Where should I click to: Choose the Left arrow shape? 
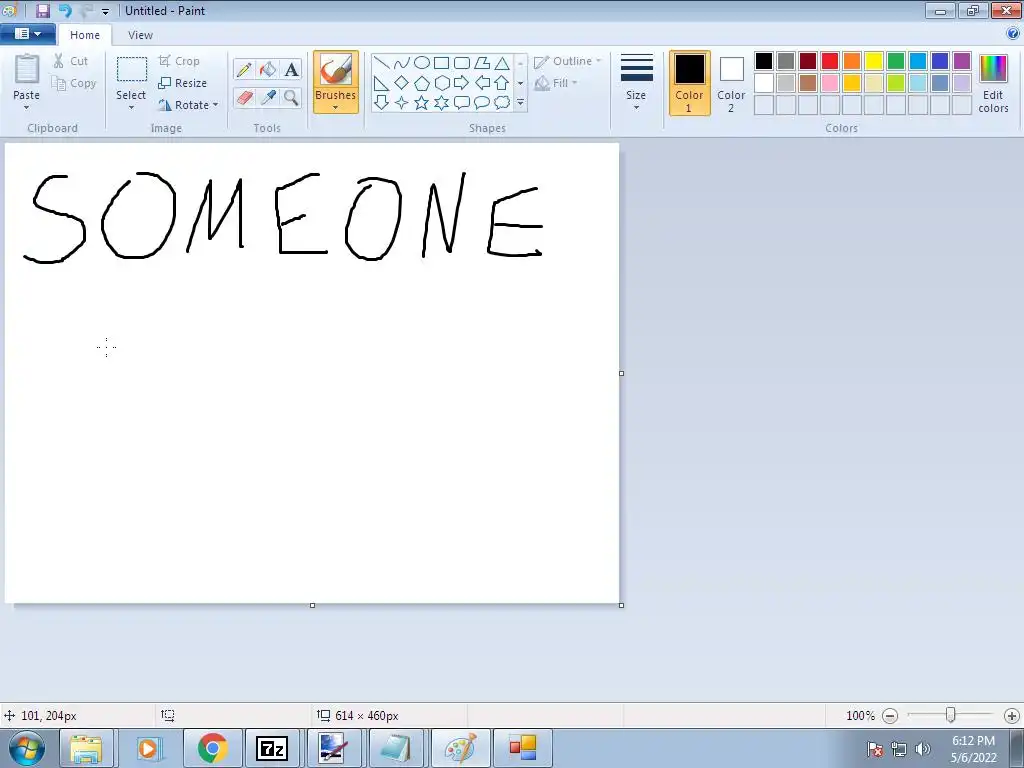coord(482,83)
